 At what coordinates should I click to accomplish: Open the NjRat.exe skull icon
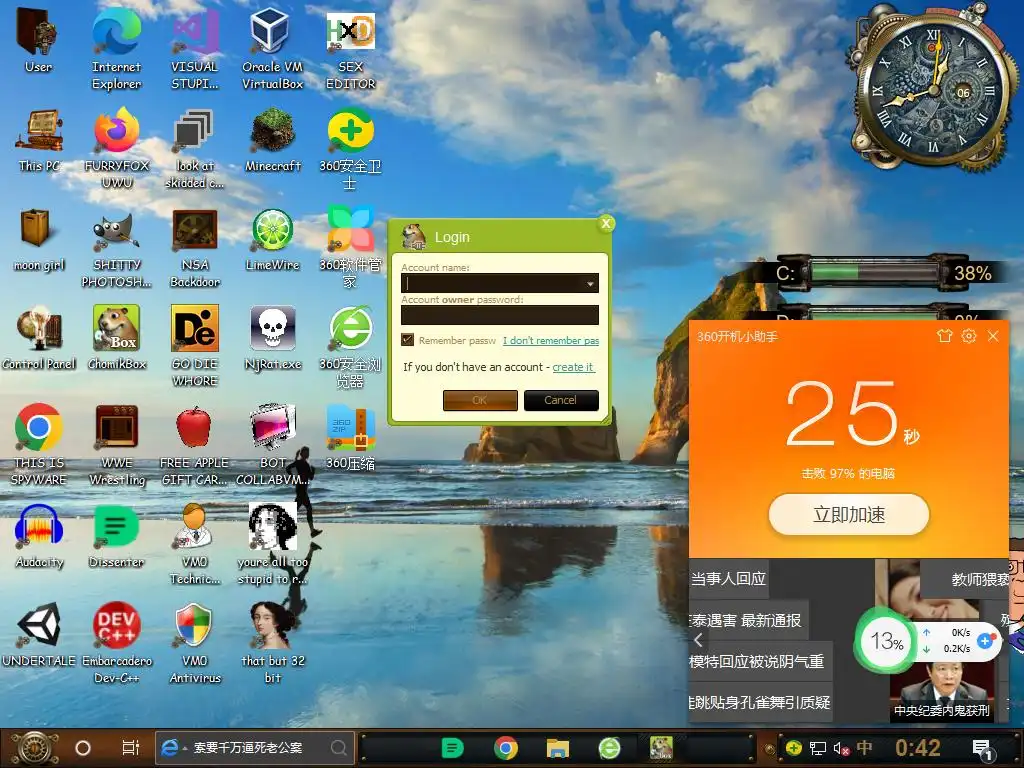(272, 338)
